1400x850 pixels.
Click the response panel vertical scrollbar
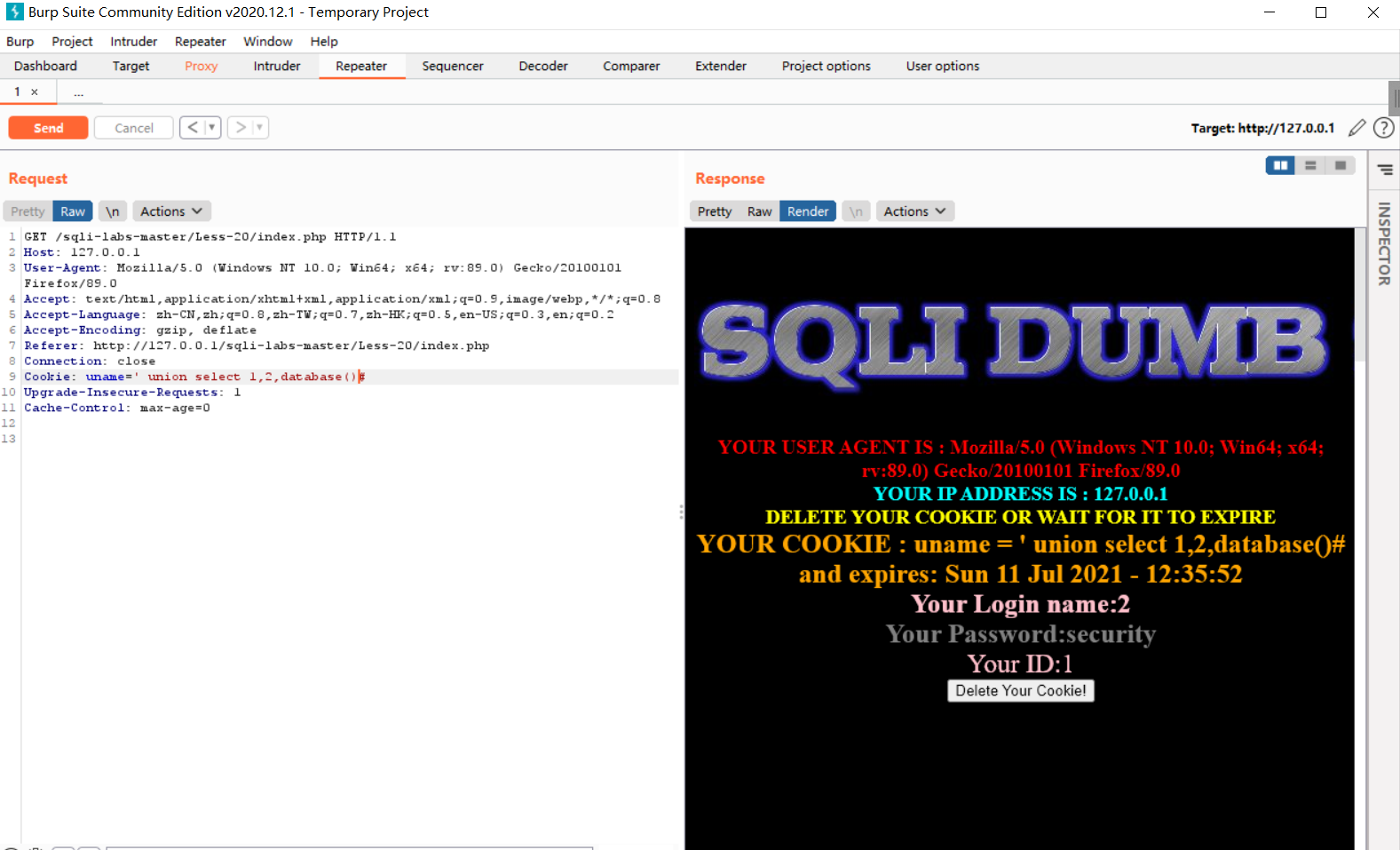[x=1360, y=294]
